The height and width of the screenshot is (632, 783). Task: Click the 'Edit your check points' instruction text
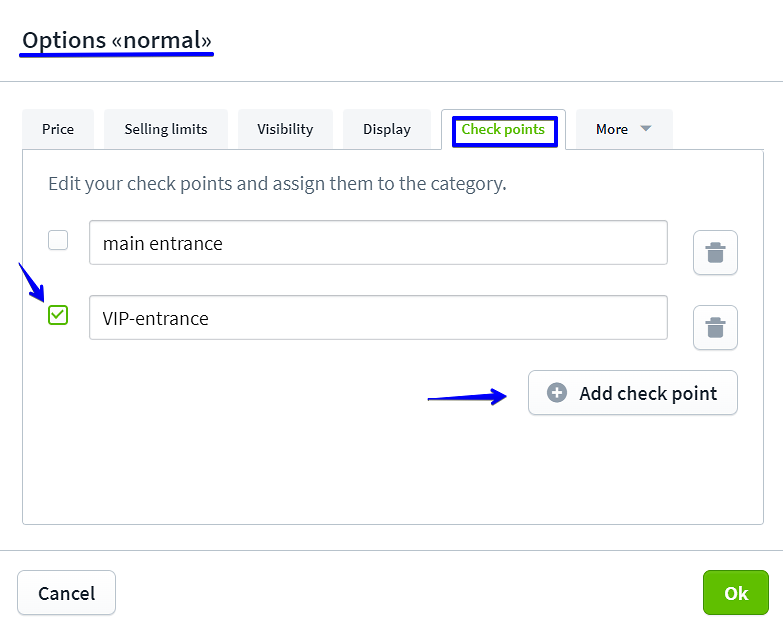277,184
